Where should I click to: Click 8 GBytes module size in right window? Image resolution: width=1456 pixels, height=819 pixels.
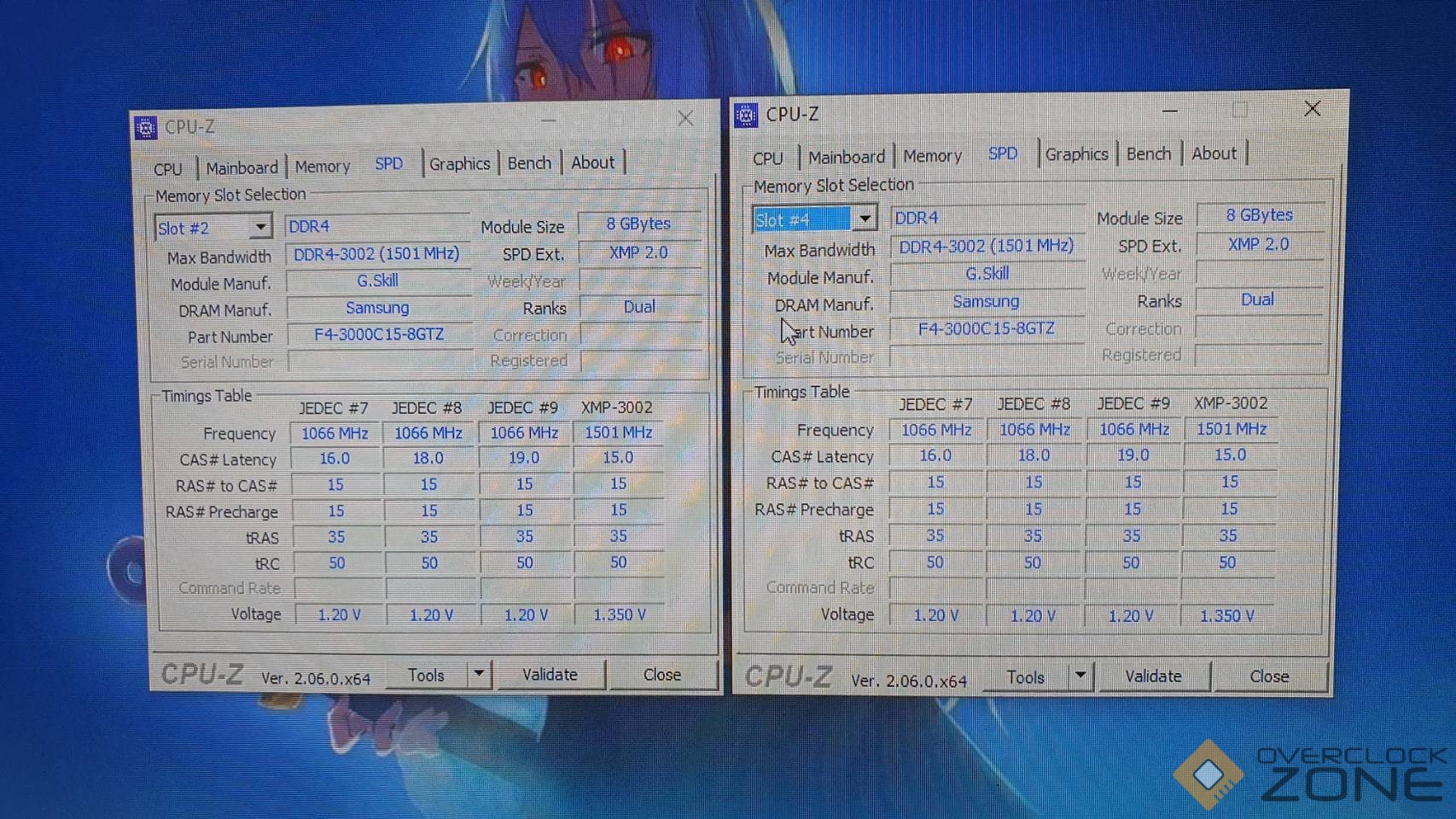[x=1260, y=215]
